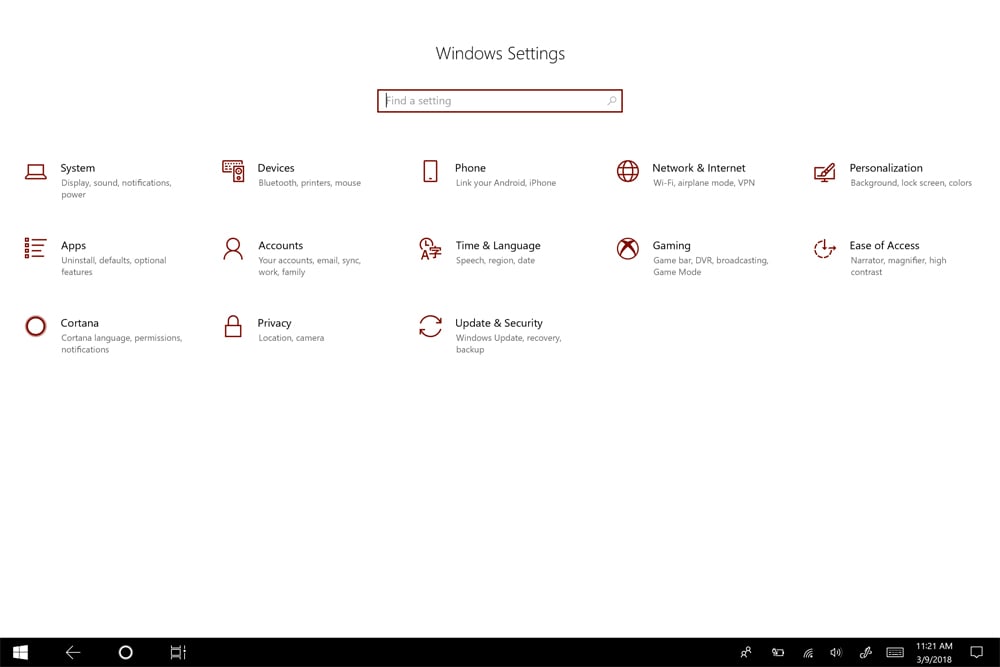Open the Start menu
Viewport: 1000px width, 667px height.
18,652
